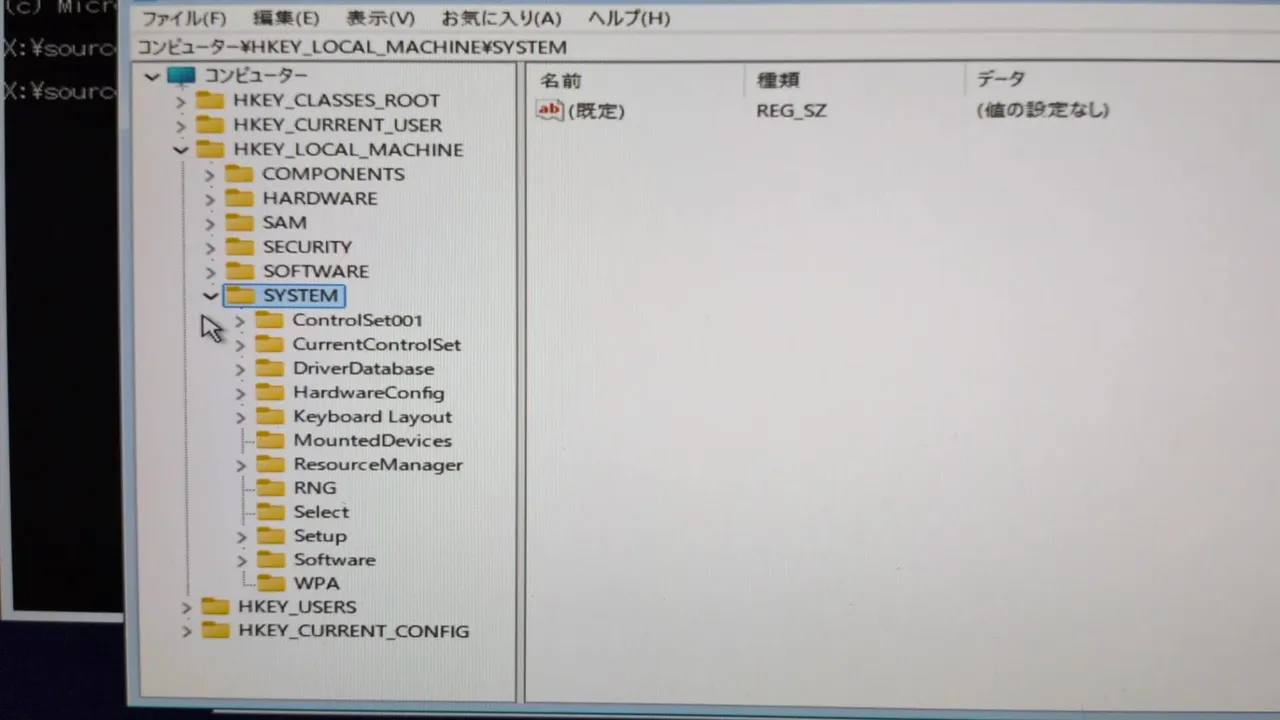This screenshot has height=720, width=1280.
Task: Click the コンピューター computer icon
Action: tap(181, 75)
